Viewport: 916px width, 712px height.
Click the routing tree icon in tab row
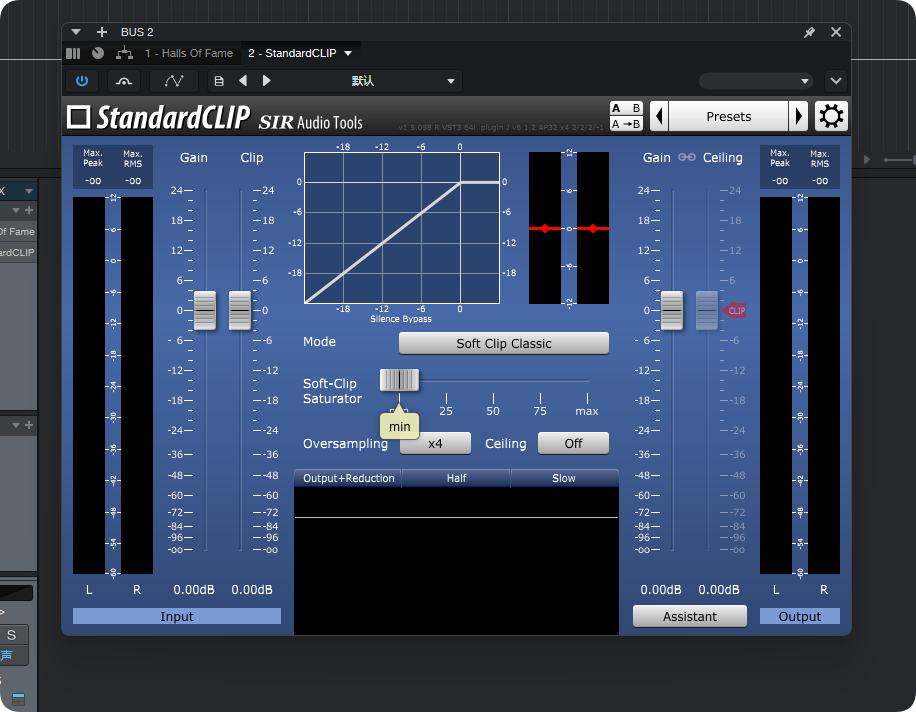click(x=124, y=53)
